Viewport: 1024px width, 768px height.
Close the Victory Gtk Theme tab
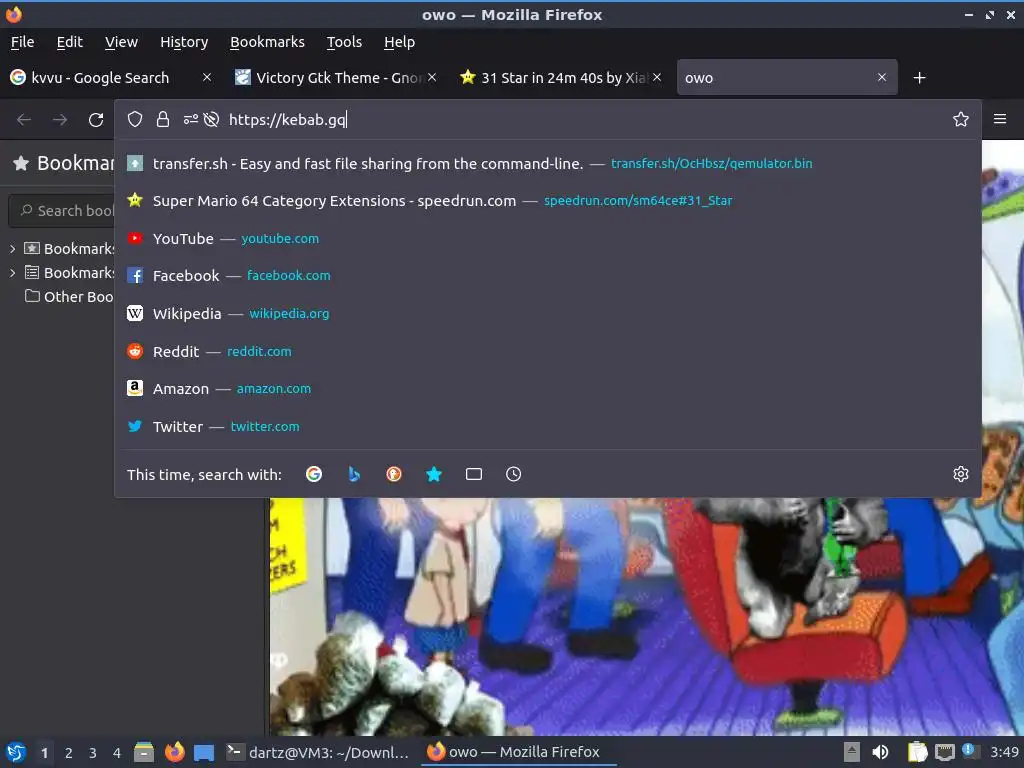click(432, 77)
